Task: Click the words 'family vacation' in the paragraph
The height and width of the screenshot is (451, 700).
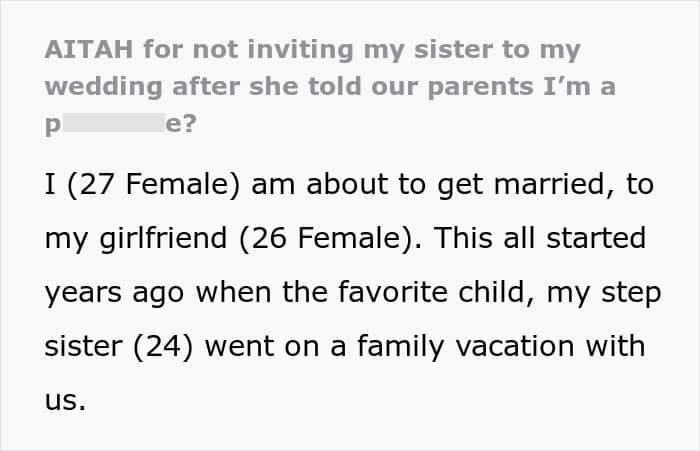Action: tap(466, 347)
